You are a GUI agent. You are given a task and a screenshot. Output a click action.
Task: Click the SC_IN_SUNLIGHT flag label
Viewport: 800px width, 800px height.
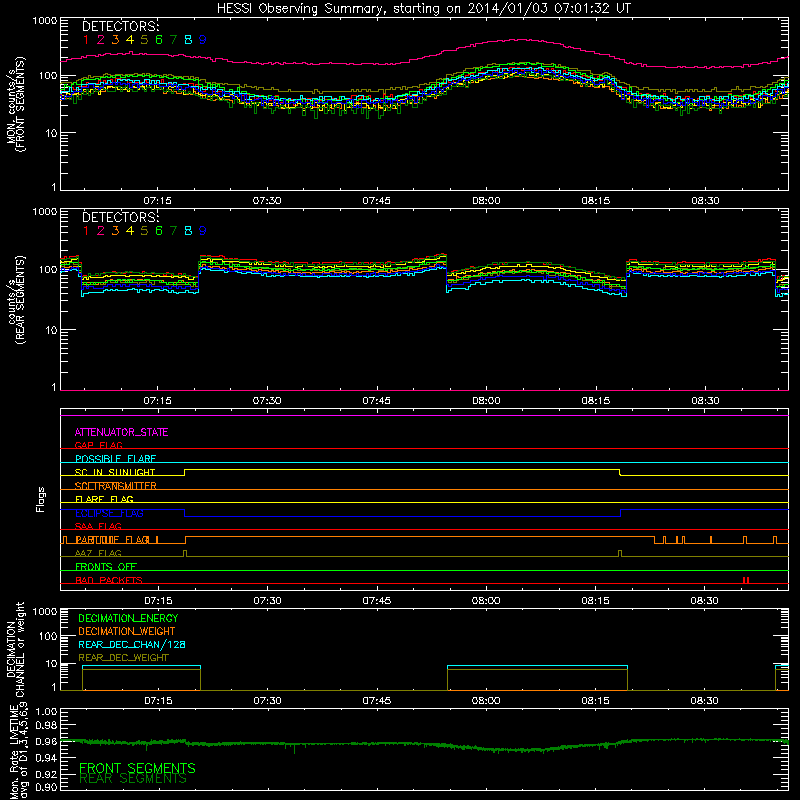click(x=115, y=472)
